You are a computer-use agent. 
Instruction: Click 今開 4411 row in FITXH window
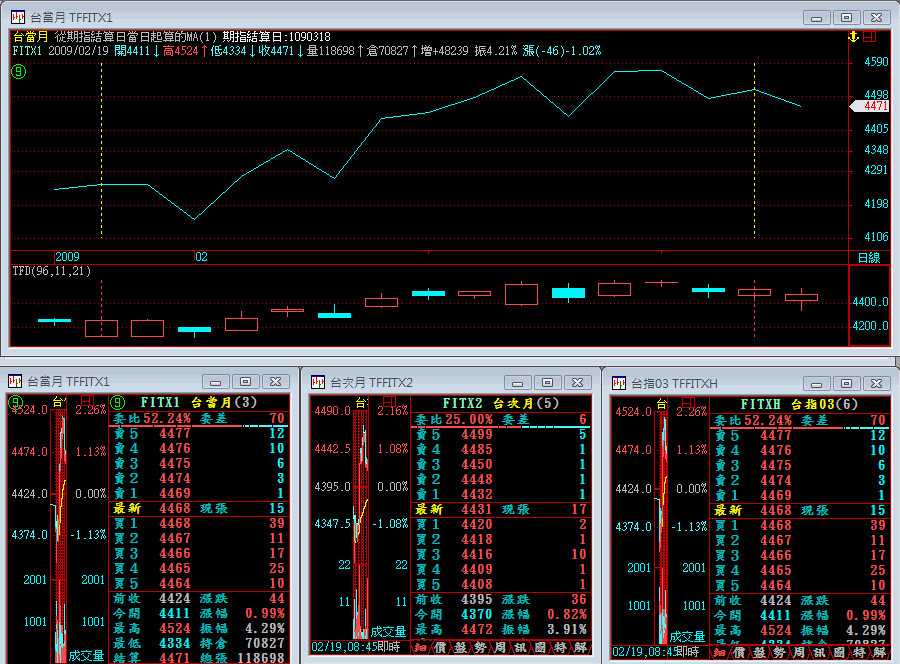800,615
